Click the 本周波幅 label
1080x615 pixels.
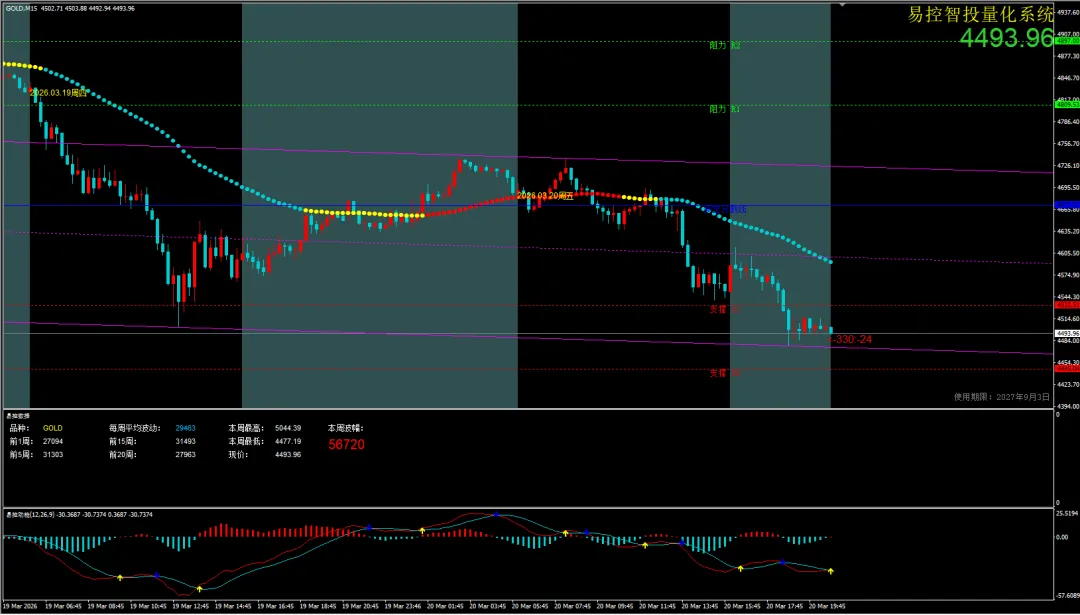tap(346, 428)
